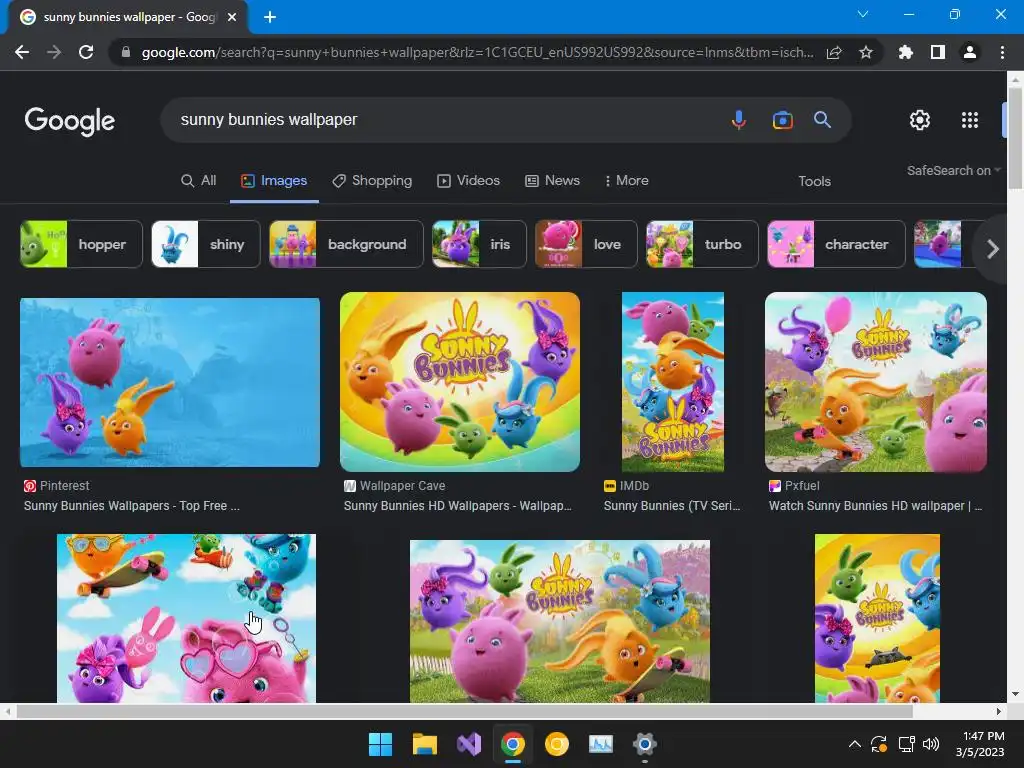The image size is (1024, 768).
Task: Open the Sunny Bunnies Wallpapers - Top Free link
Action: (131, 505)
